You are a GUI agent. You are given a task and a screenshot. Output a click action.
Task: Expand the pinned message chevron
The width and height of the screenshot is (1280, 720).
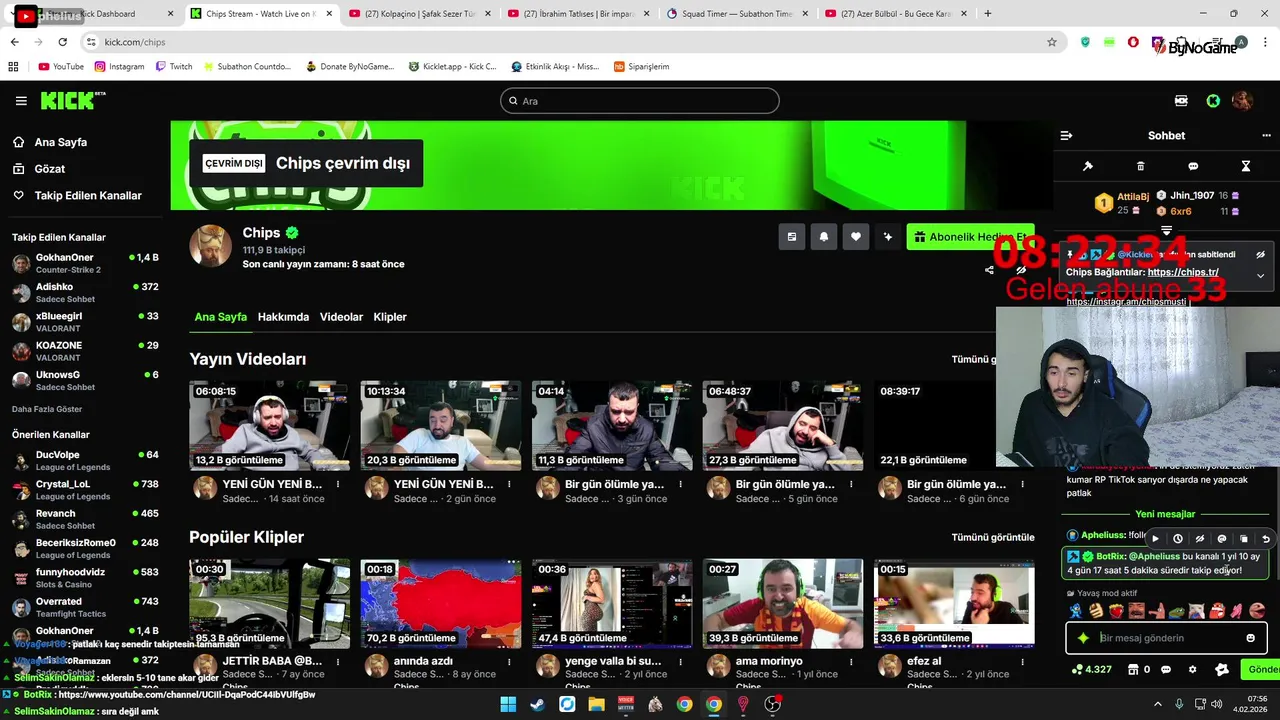pos(1260,276)
